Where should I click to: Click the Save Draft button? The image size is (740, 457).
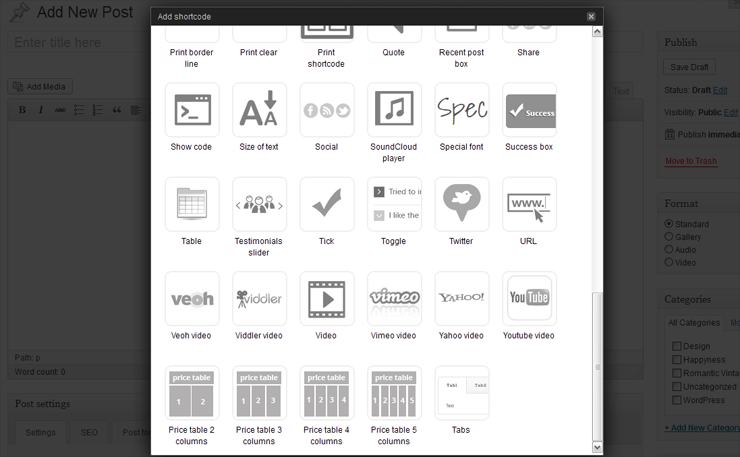pyautogui.click(x=689, y=67)
